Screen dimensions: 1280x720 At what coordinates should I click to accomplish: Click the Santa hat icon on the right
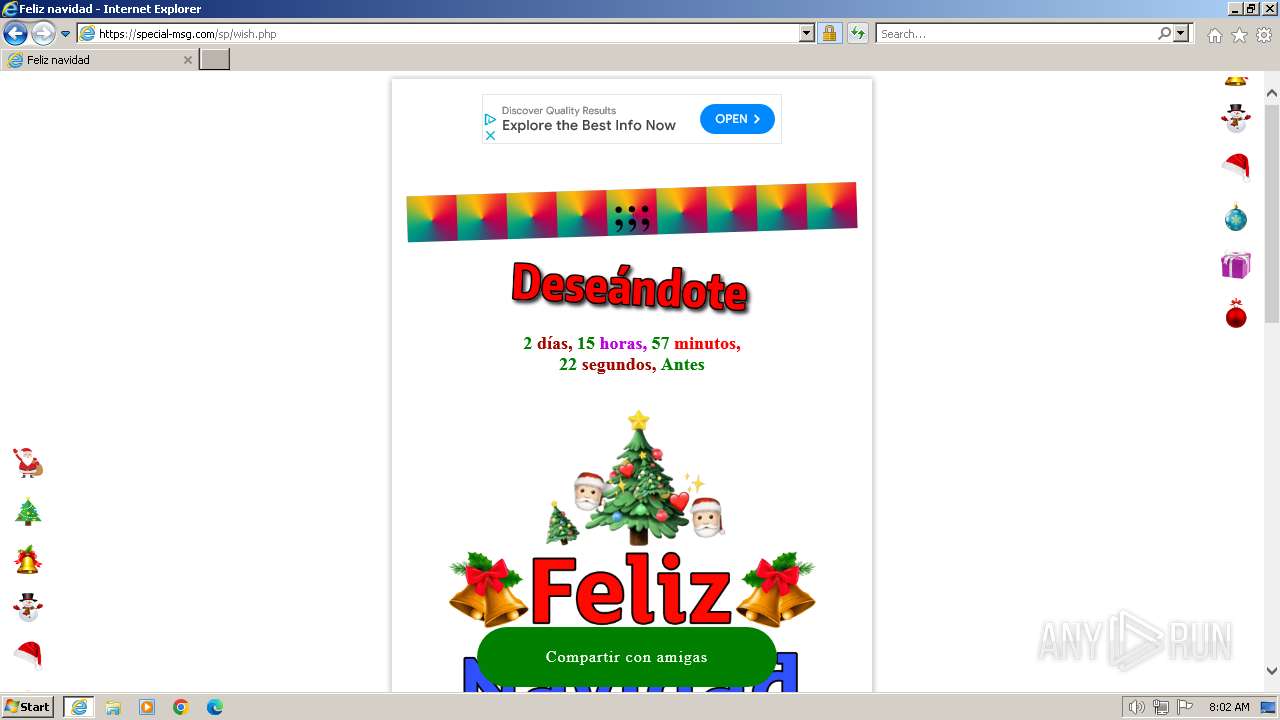(1236, 167)
